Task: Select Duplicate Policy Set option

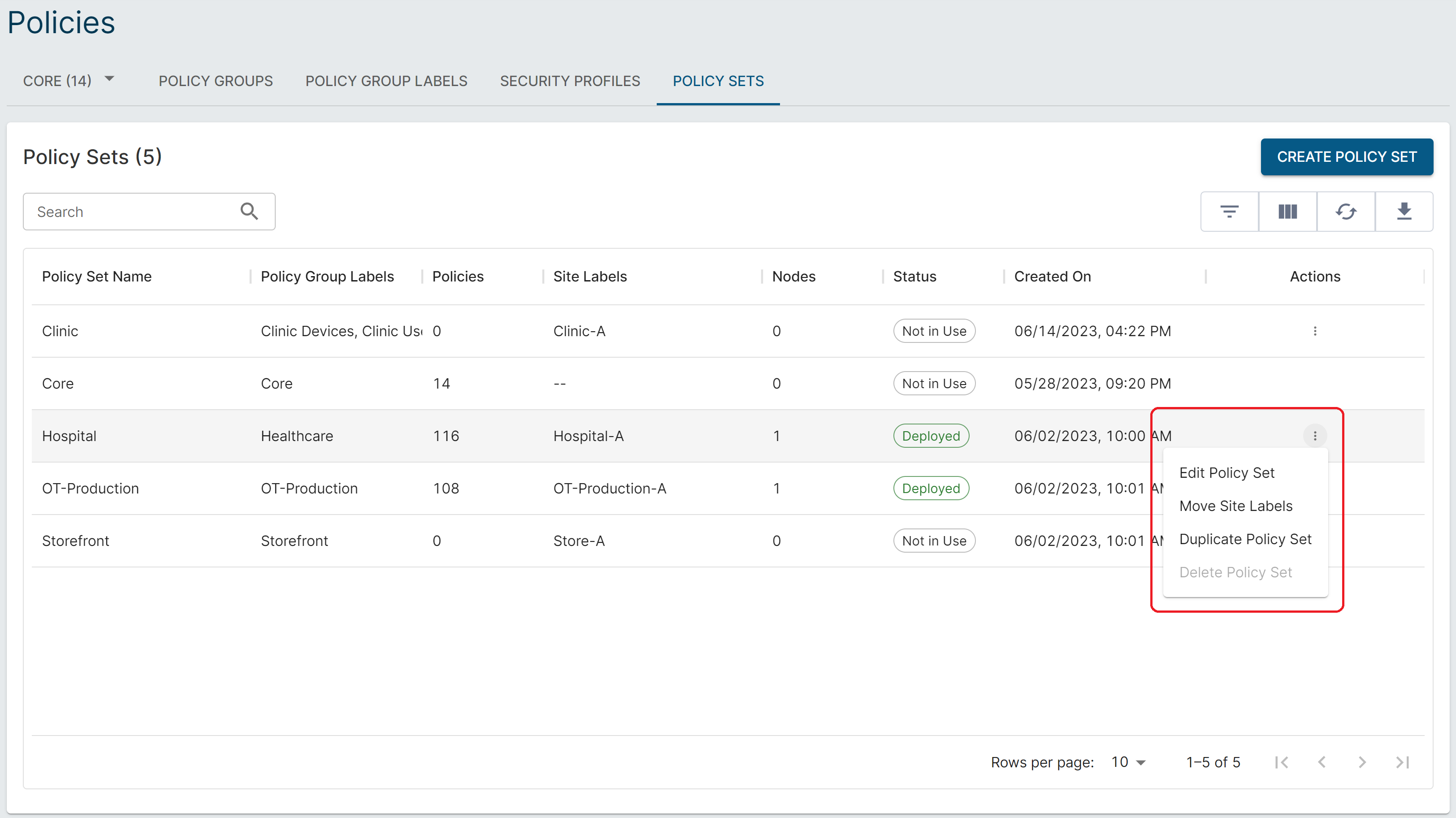Action: click(1245, 539)
